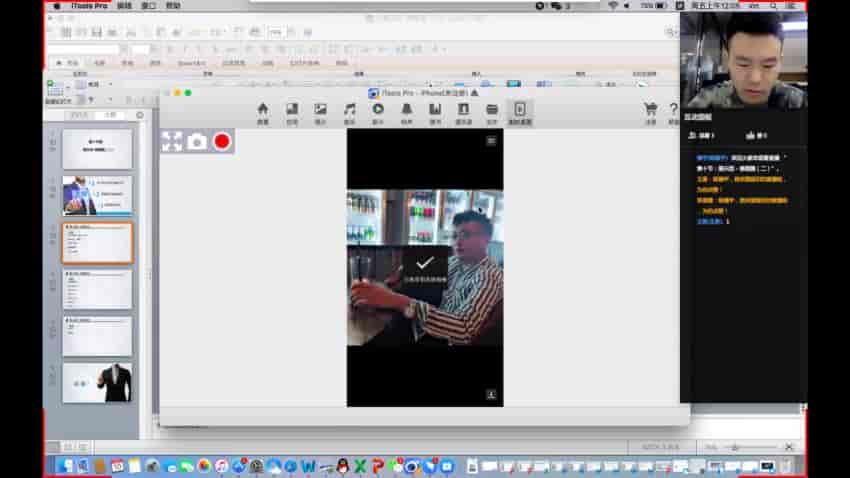Select the first slide thumbnail

click(97, 149)
